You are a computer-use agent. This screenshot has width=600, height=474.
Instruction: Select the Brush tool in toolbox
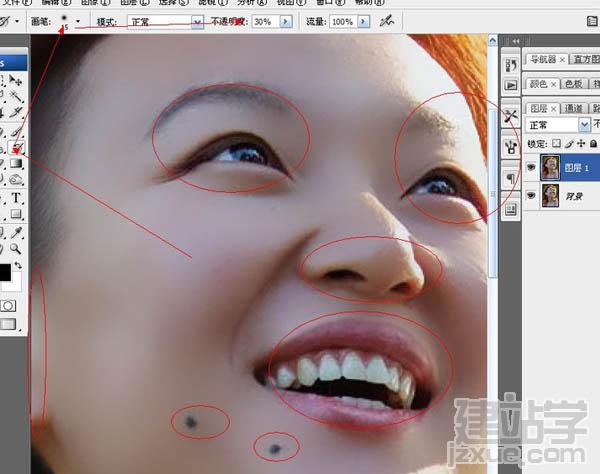click(15, 132)
